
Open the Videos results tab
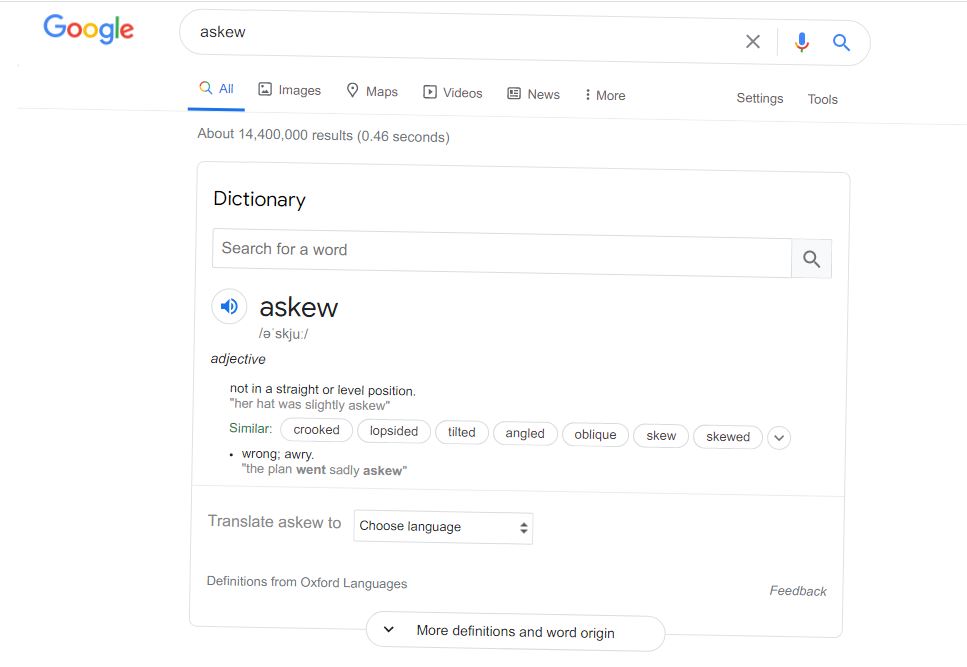click(453, 93)
